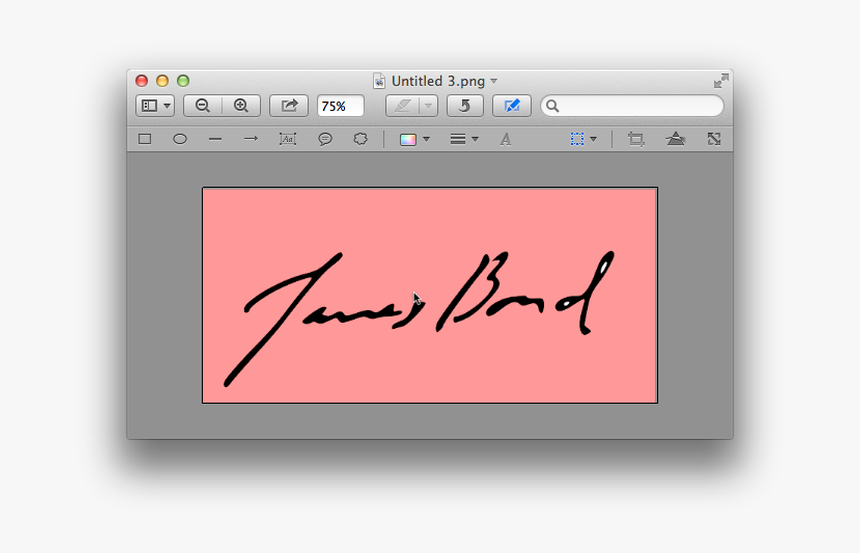This screenshot has width=860, height=553.
Task: Select the Line tool
Action: click(215, 139)
